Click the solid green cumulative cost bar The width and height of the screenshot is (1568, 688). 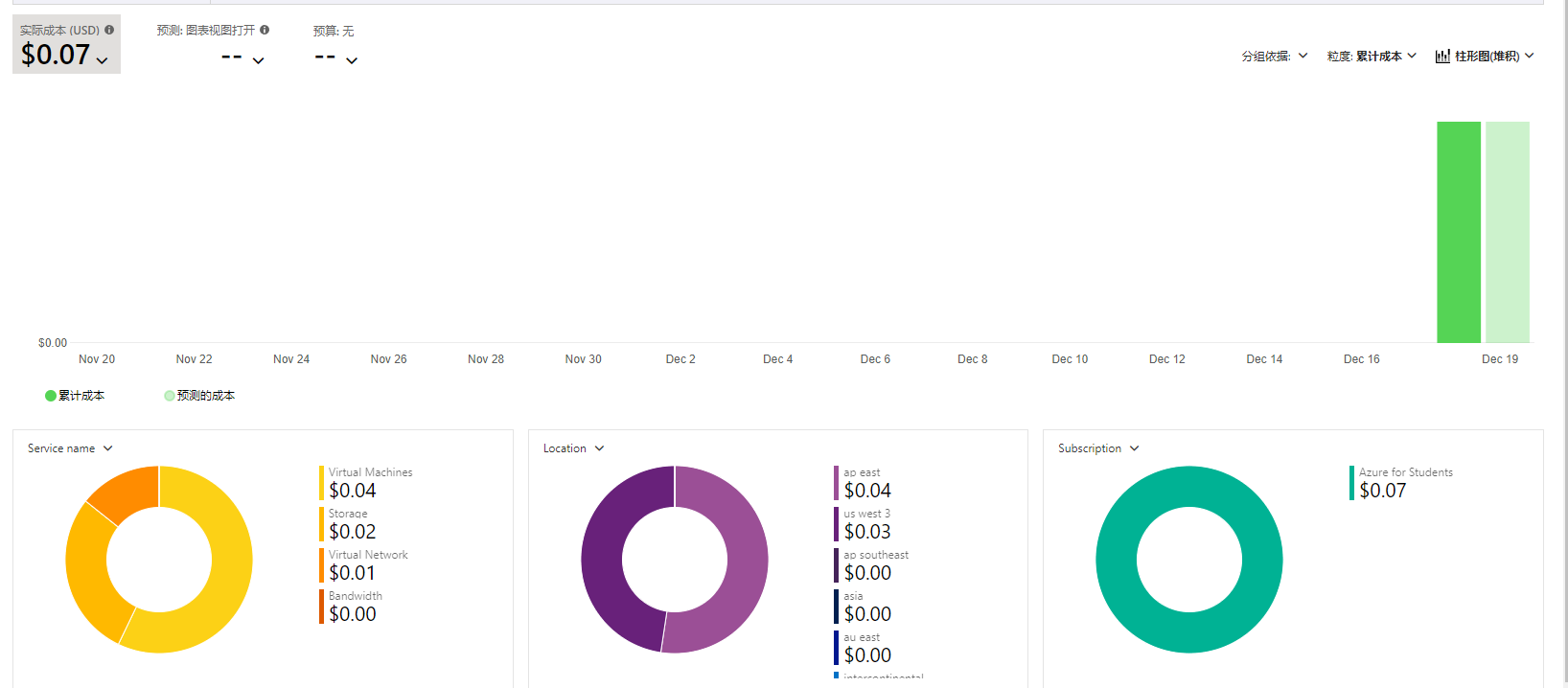pos(1458,232)
